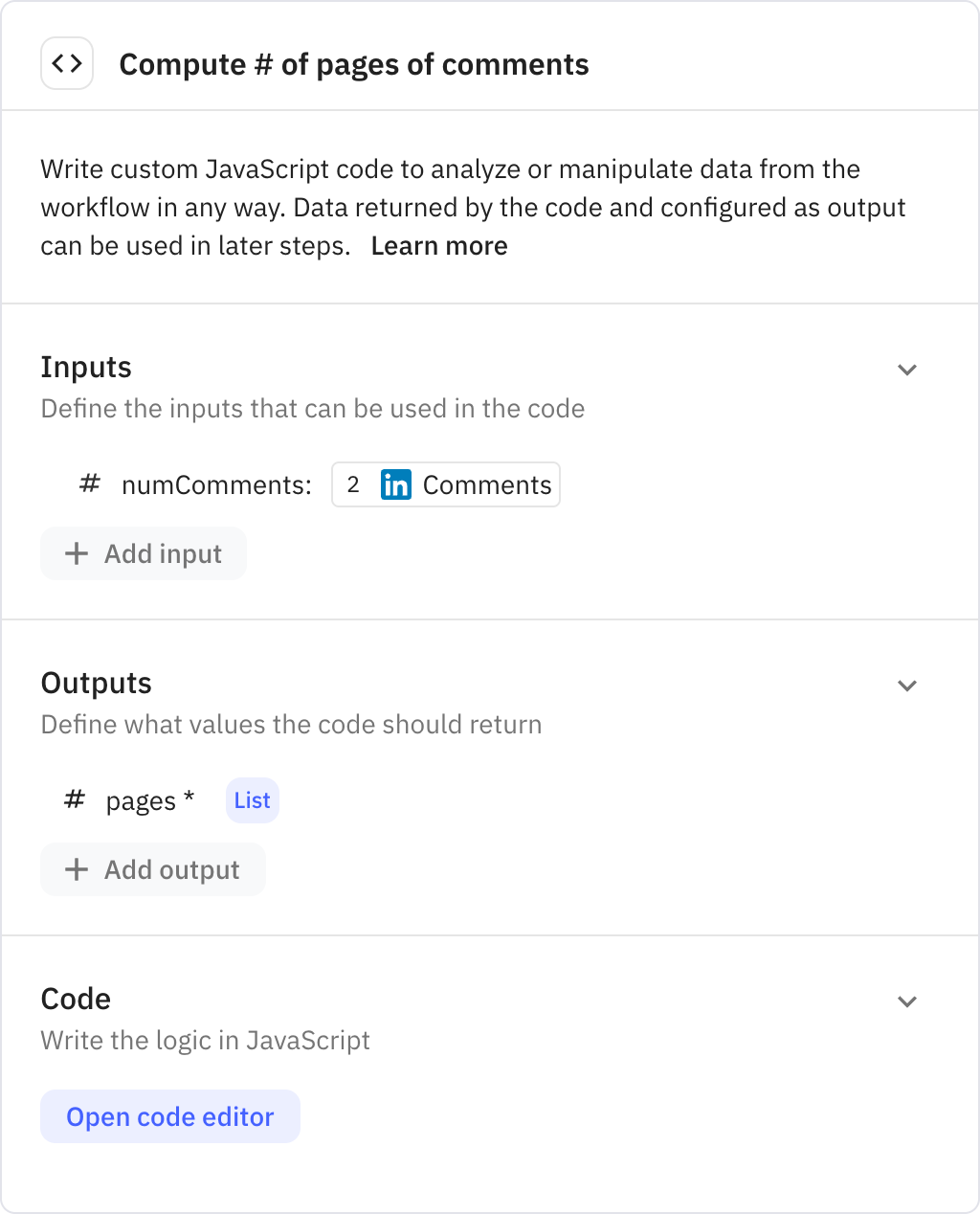Screen dimensions: 980x1214
Task: Select the number type icon next to pages
Action: click(74, 799)
